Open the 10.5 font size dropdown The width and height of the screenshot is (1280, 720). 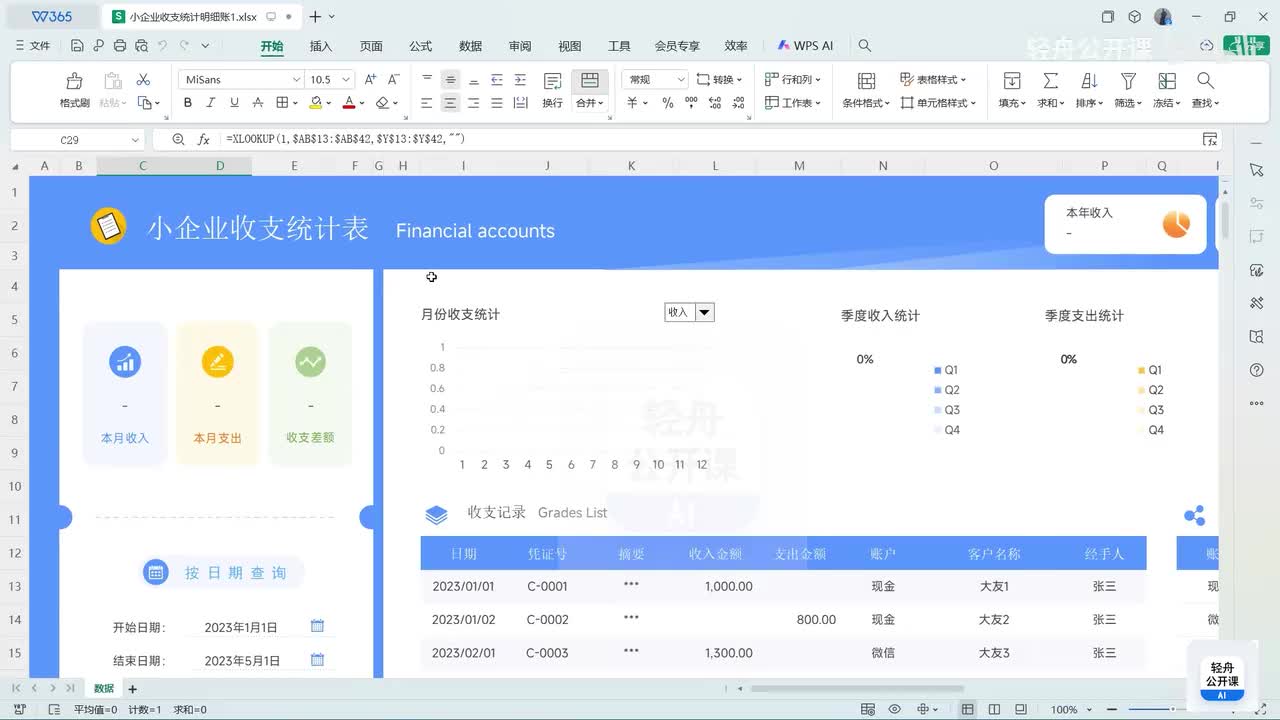346,80
